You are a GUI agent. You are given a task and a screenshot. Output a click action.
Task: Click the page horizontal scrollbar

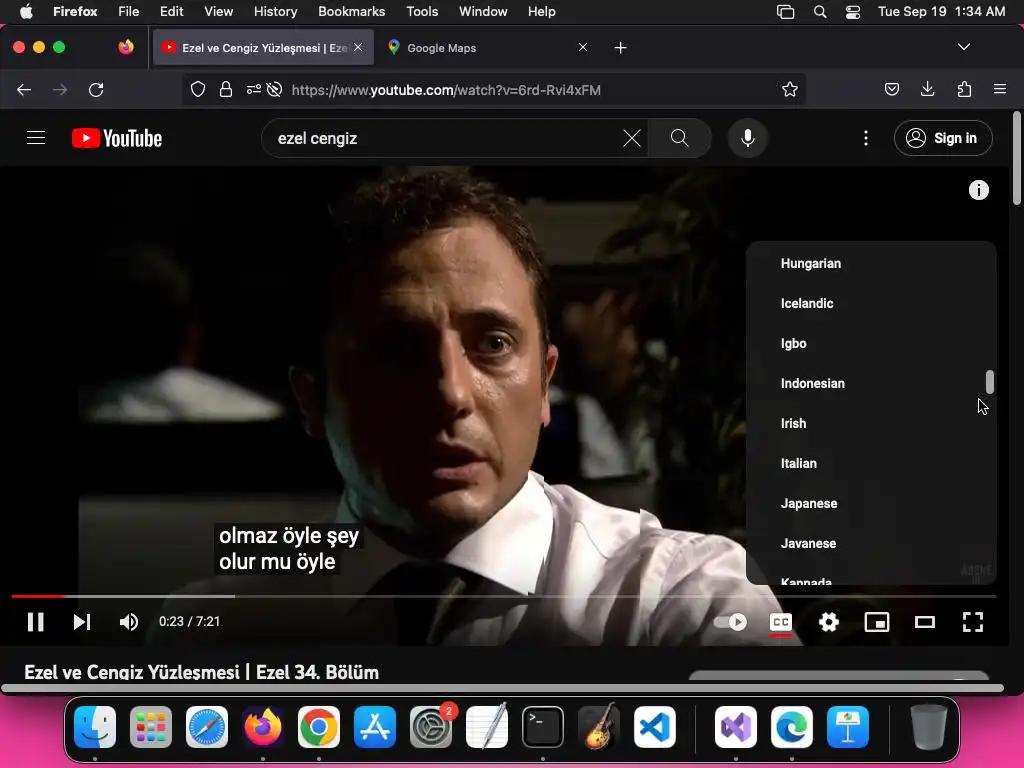(x=503, y=688)
